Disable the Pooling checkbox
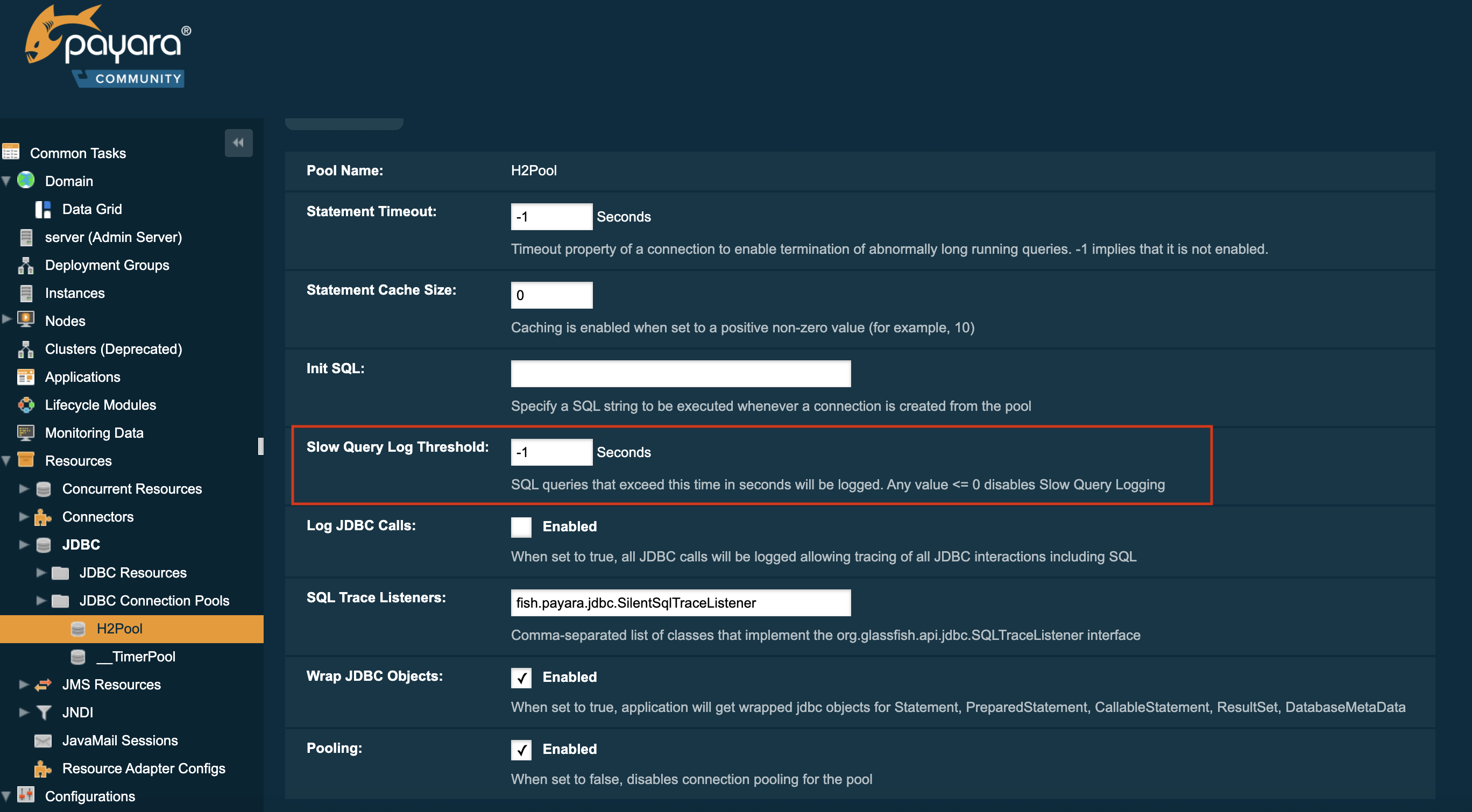Screen dimensions: 1472x812 pos(521,750)
